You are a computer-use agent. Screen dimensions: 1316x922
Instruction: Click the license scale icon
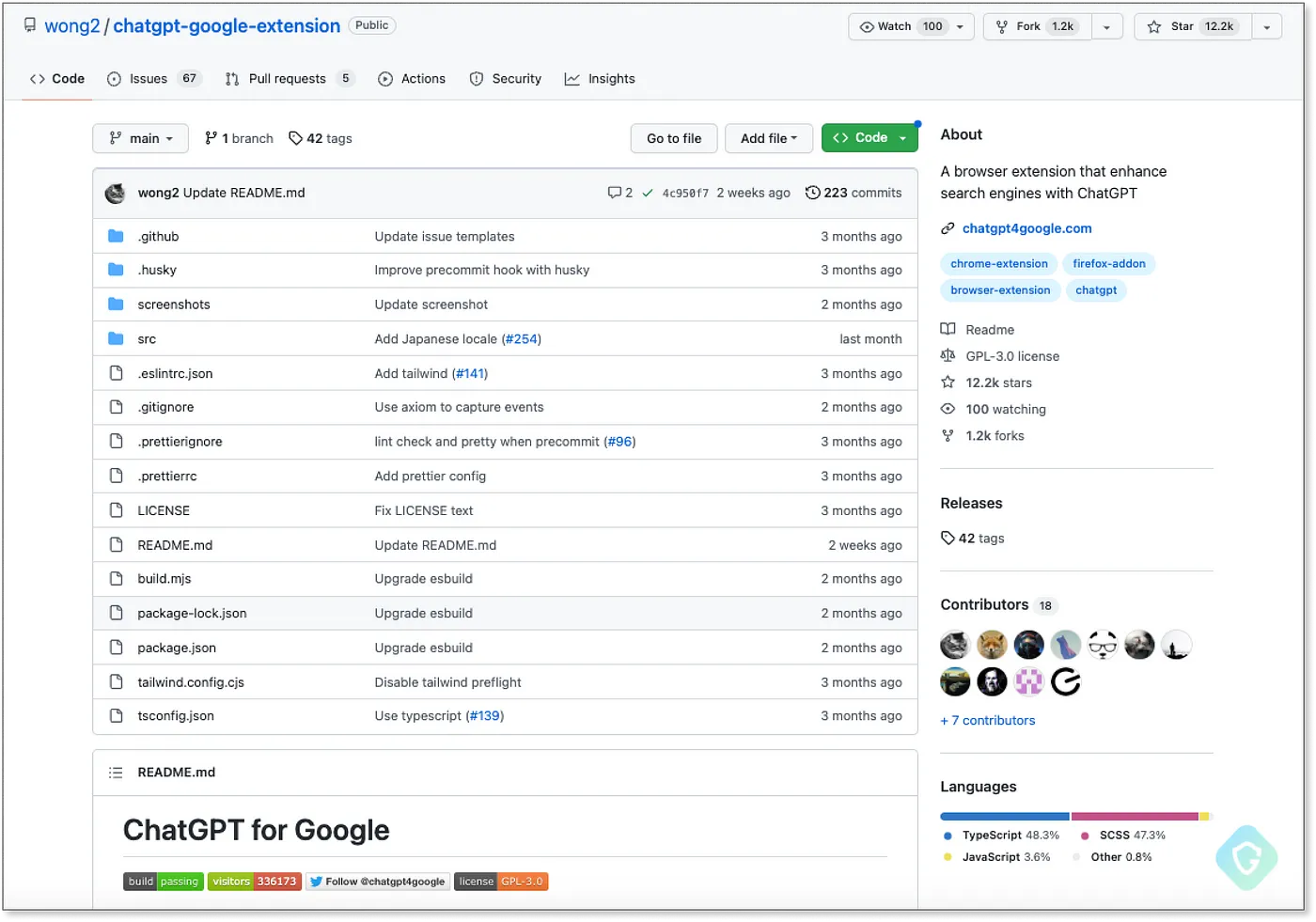[948, 356]
